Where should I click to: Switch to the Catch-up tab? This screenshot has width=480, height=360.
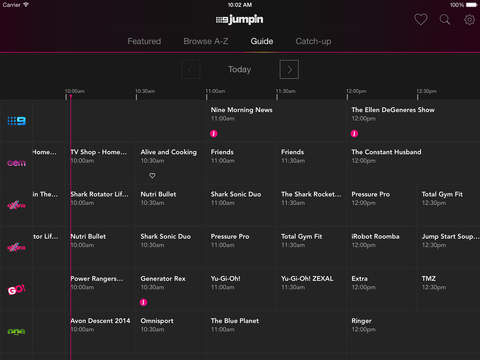click(x=313, y=42)
